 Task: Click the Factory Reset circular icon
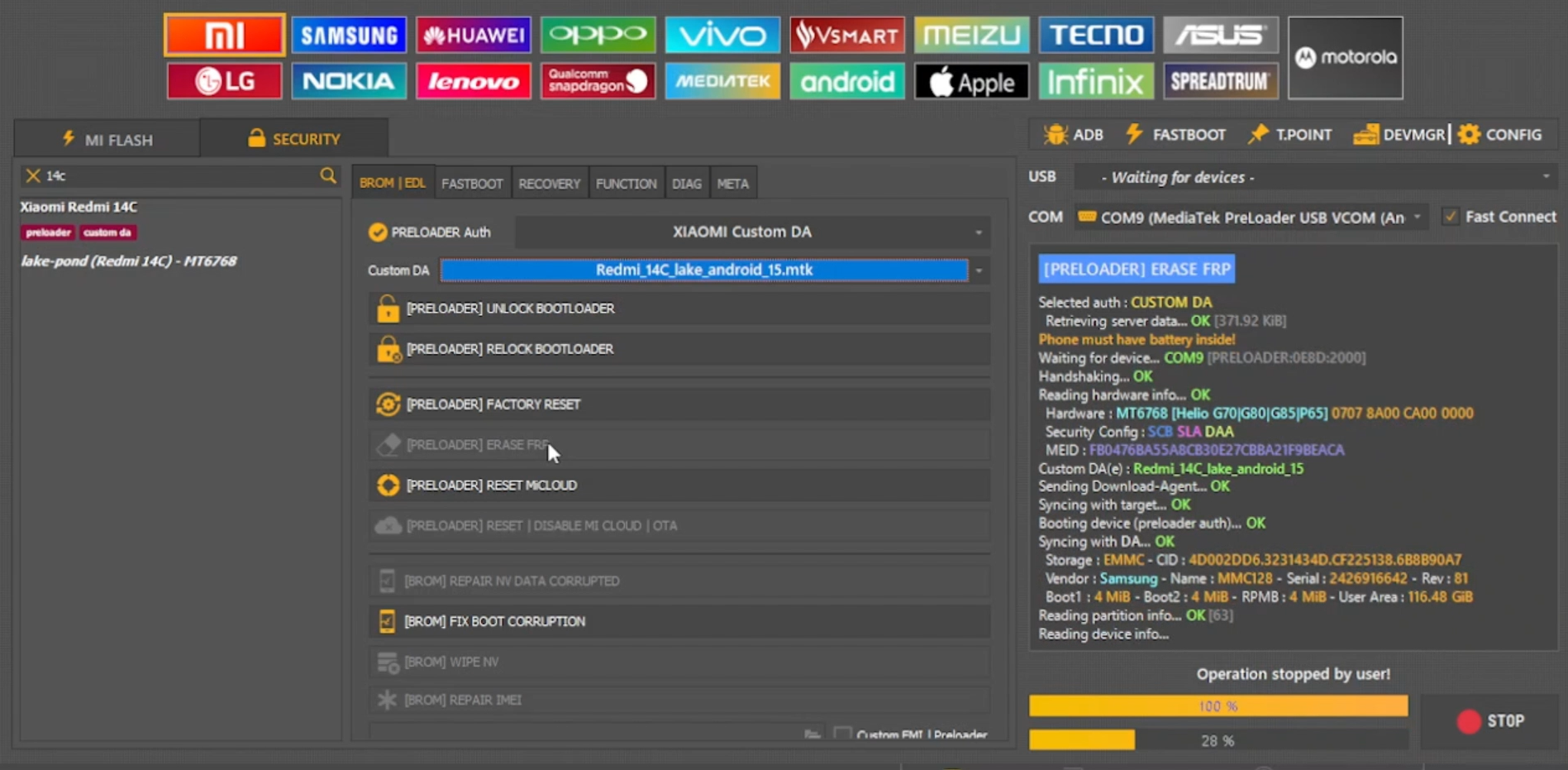[x=388, y=404]
